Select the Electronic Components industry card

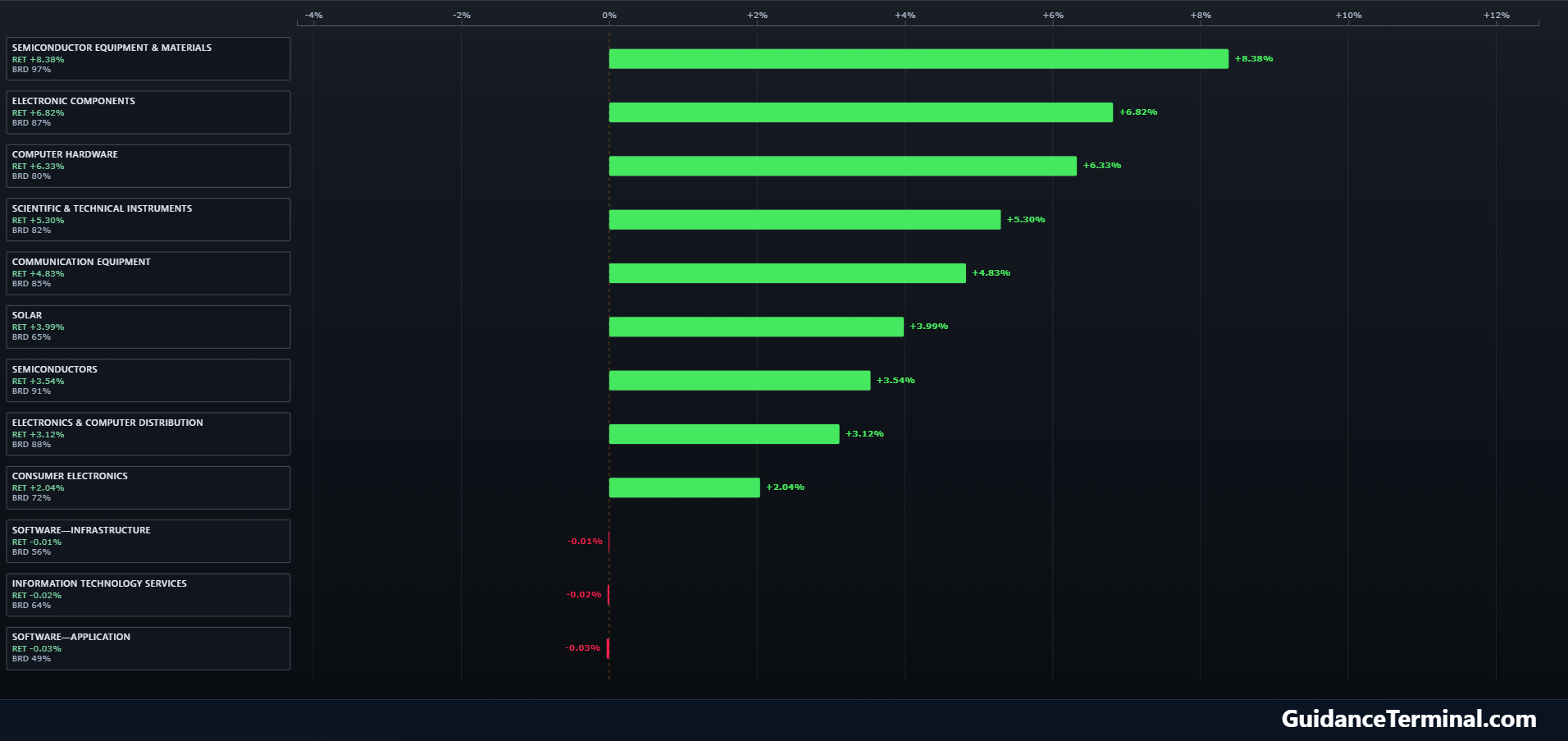click(148, 112)
